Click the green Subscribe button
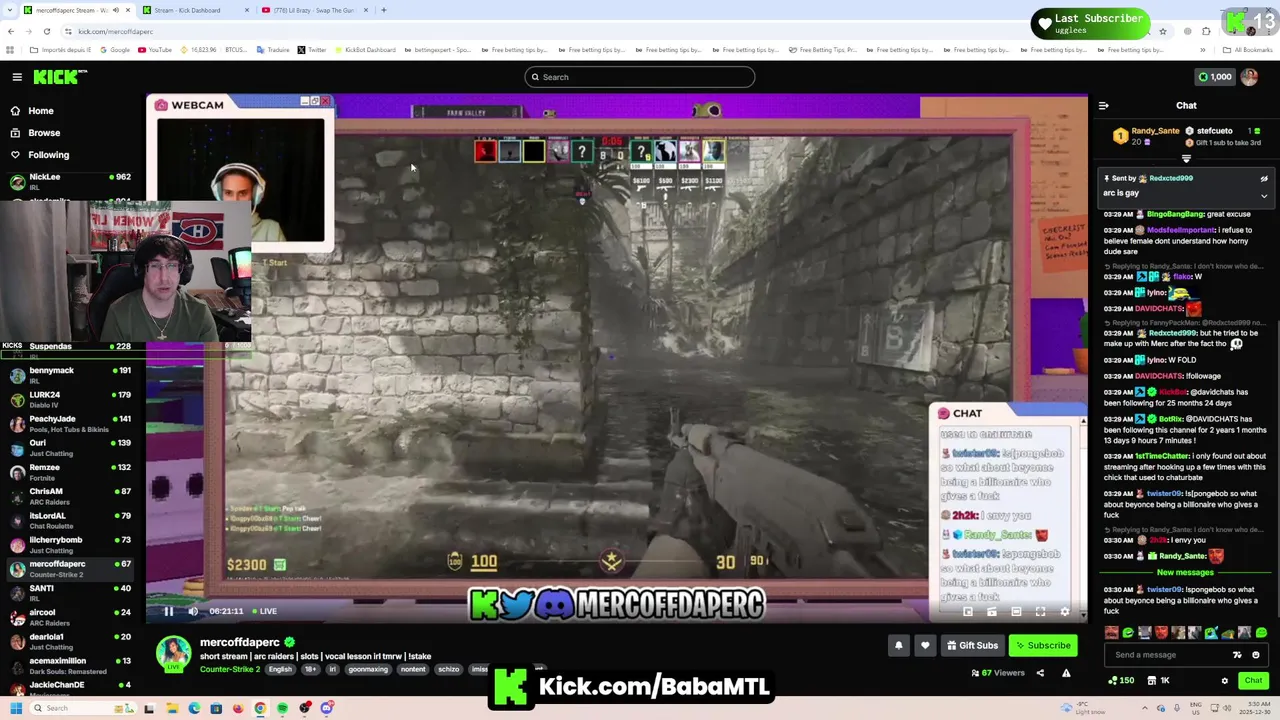1280x720 pixels. click(x=1044, y=646)
